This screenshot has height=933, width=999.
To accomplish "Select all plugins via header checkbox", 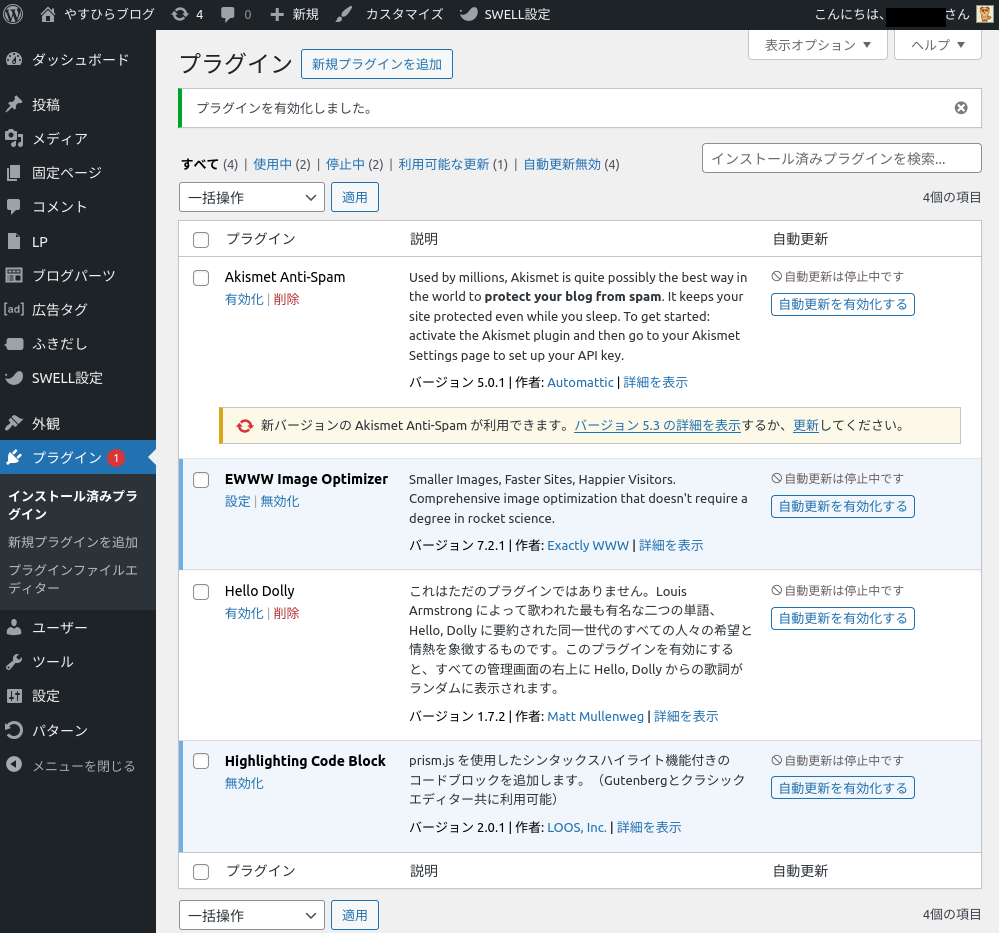I will point(201,240).
